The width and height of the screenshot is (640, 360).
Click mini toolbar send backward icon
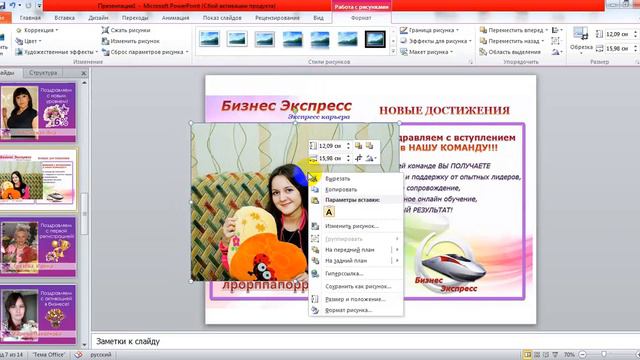tap(369, 146)
